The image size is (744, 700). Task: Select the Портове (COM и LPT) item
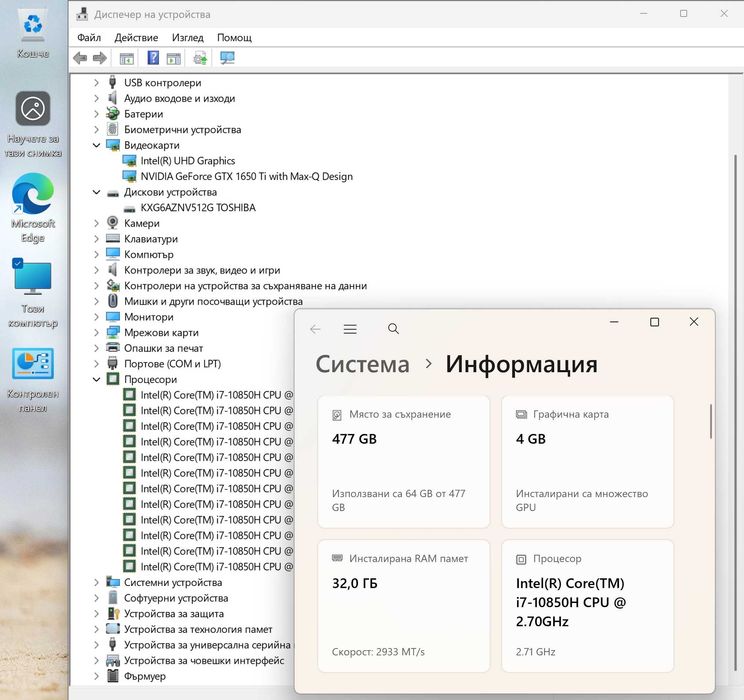172,364
